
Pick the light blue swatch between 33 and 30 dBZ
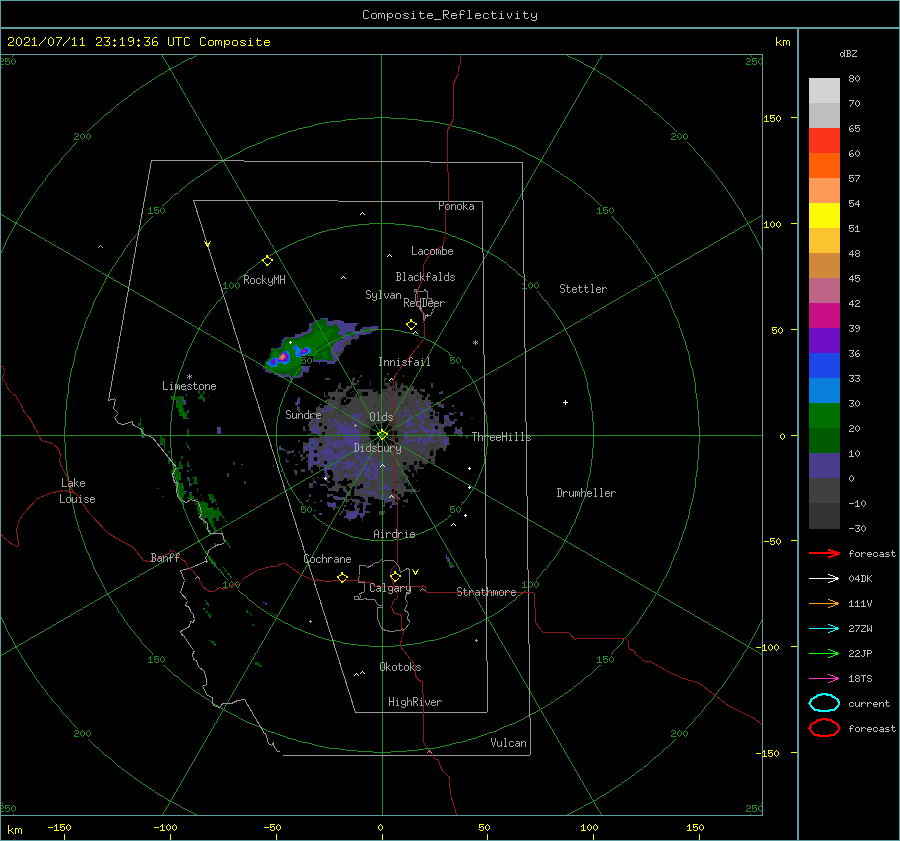pyautogui.click(x=824, y=390)
